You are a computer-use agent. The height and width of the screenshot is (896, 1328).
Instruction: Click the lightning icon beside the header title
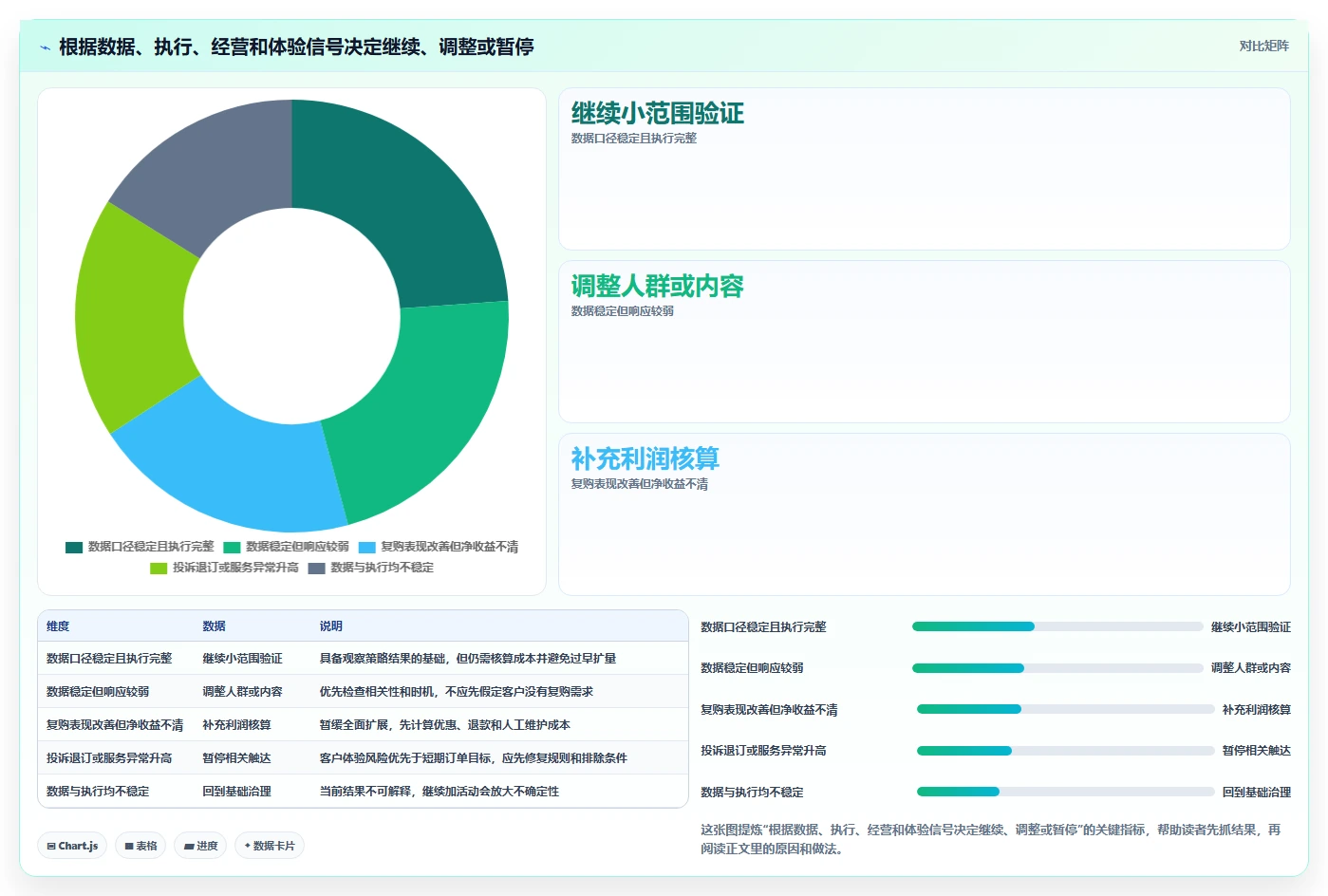click(x=45, y=47)
